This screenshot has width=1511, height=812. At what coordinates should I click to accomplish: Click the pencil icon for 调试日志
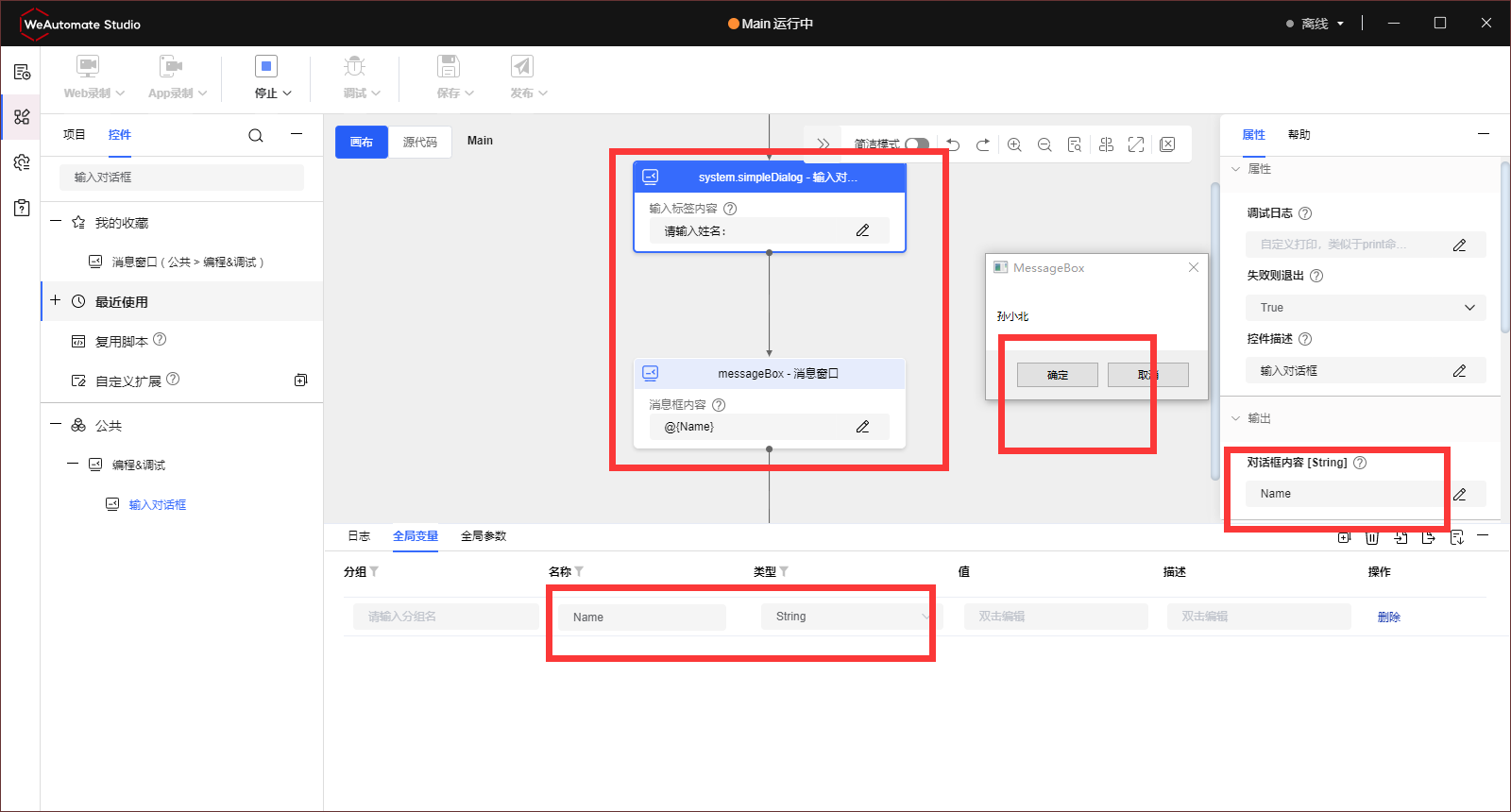pos(1459,245)
